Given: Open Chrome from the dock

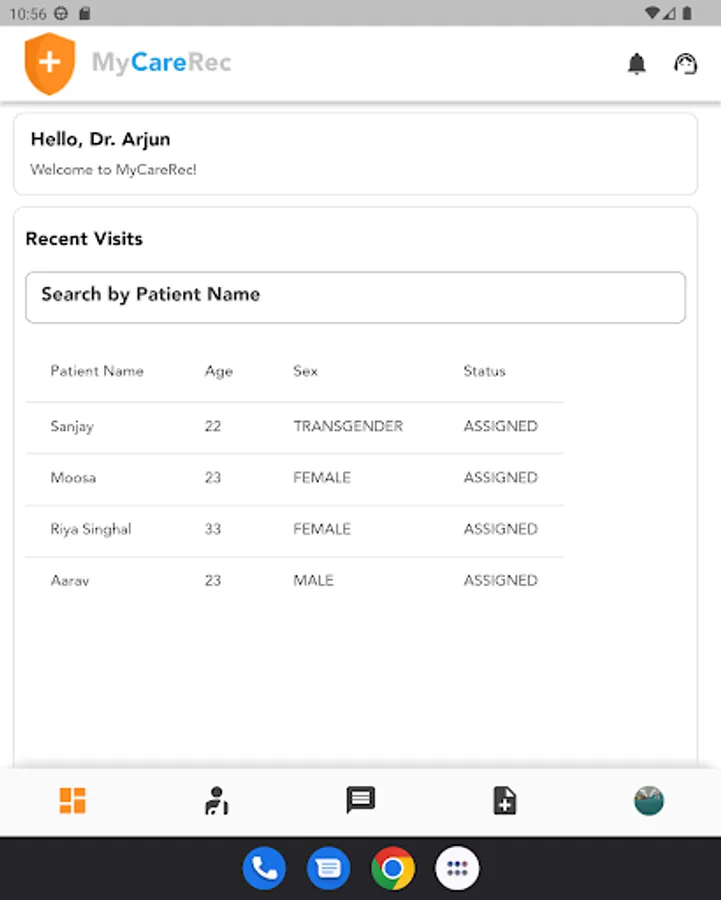Looking at the screenshot, I should pos(393,868).
